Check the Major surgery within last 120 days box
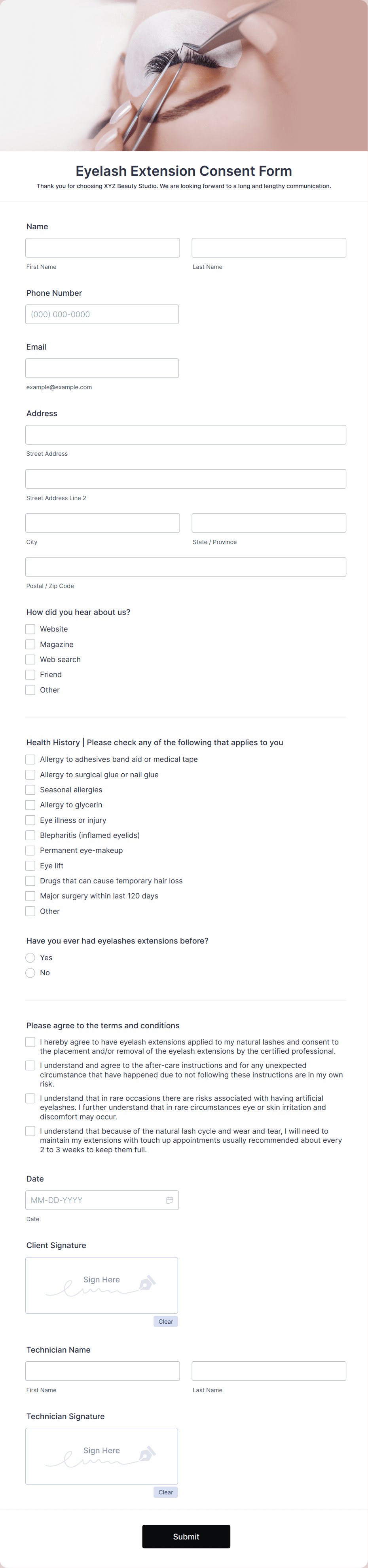Viewport: 368px width, 1568px height. point(30,895)
